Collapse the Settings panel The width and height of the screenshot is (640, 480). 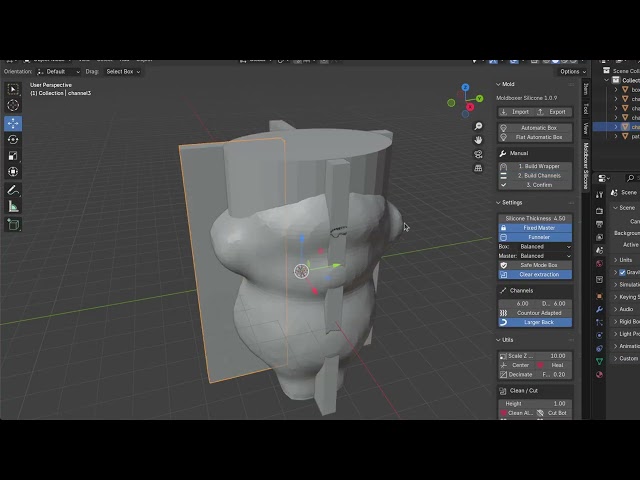(x=498, y=203)
